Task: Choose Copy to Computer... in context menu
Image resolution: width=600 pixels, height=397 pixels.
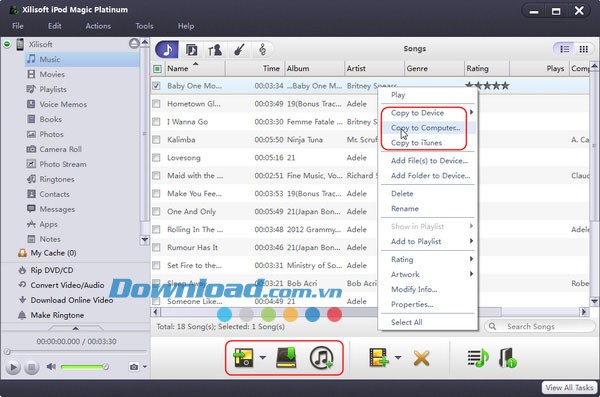Action: tap(429, 127)
